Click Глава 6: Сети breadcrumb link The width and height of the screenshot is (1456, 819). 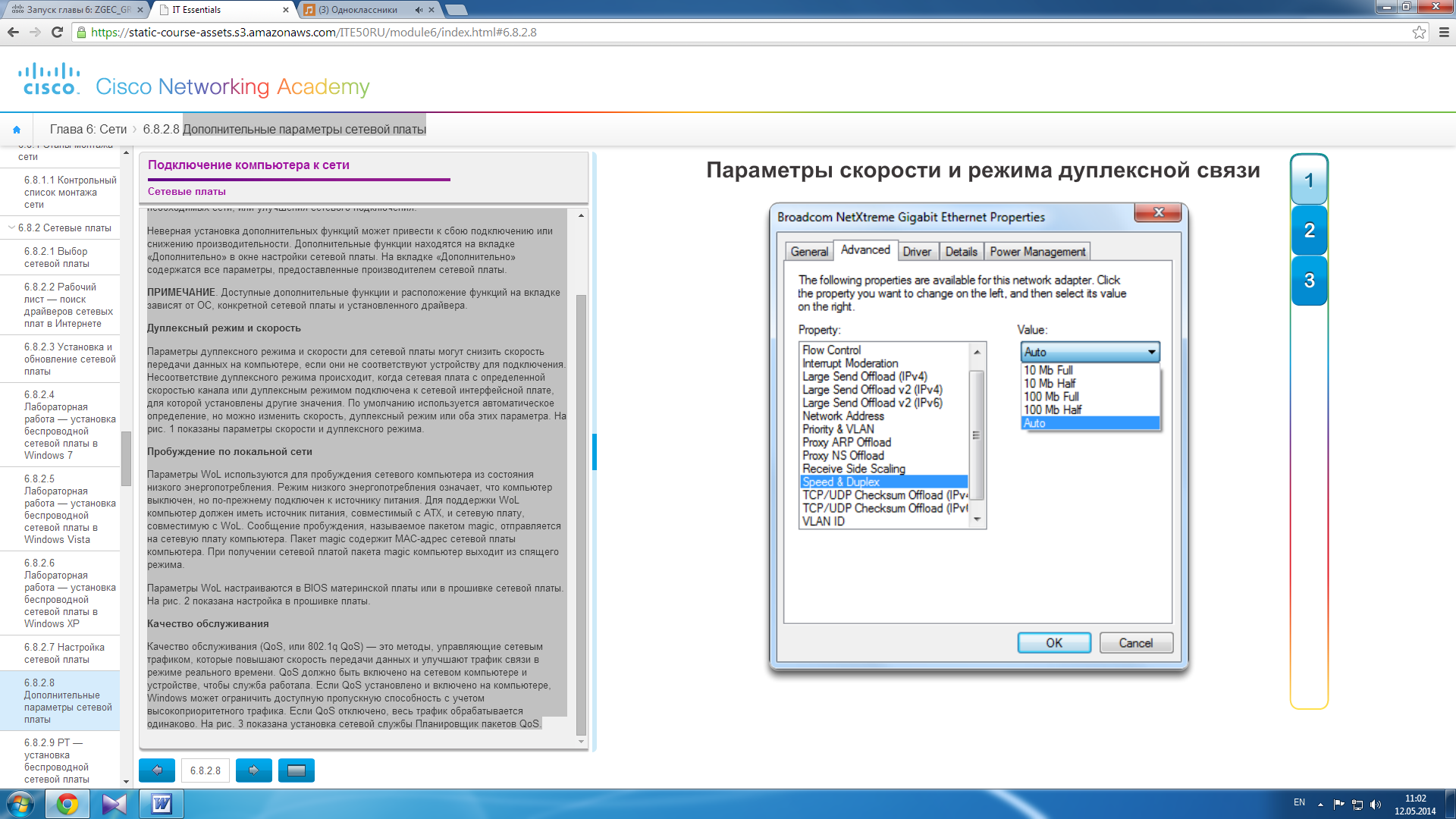click(x=88, y=130)
